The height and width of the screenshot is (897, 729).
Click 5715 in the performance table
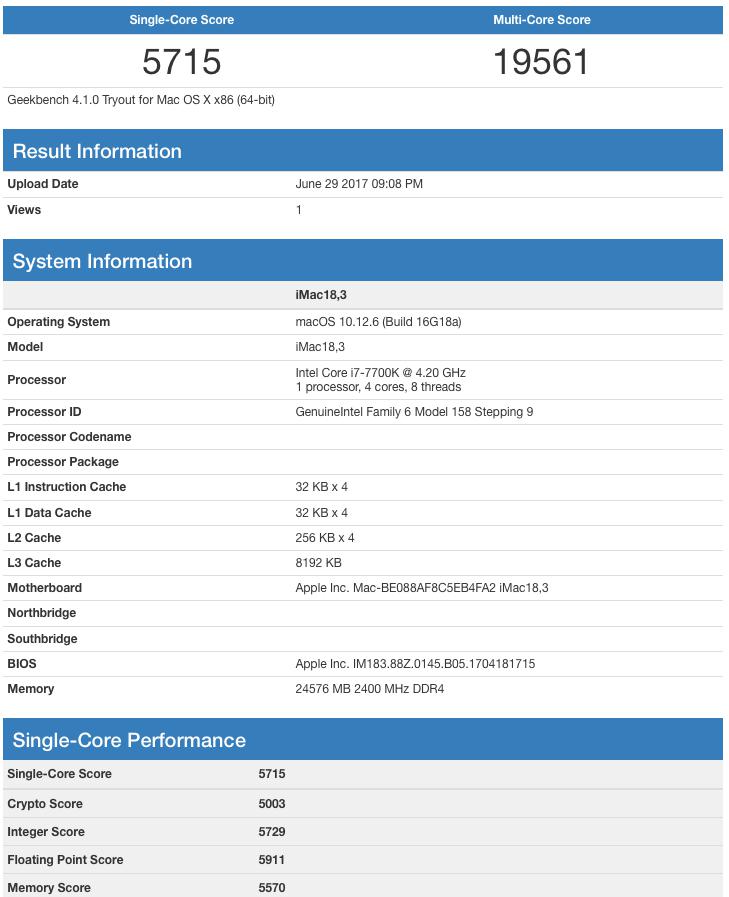(272, 773)
